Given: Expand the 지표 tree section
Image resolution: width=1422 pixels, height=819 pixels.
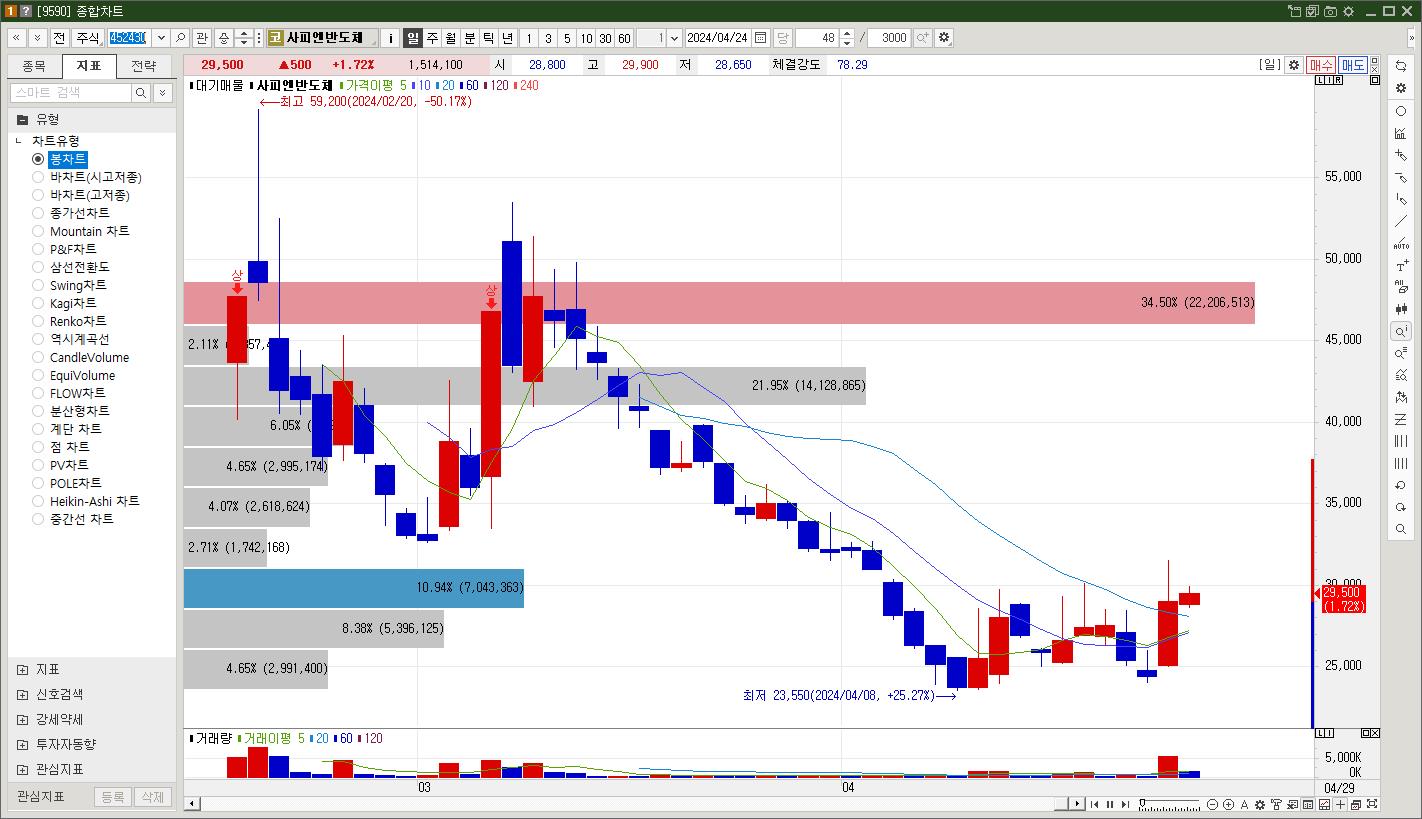Looking at the screenshot, I should [x=23, y=669].
